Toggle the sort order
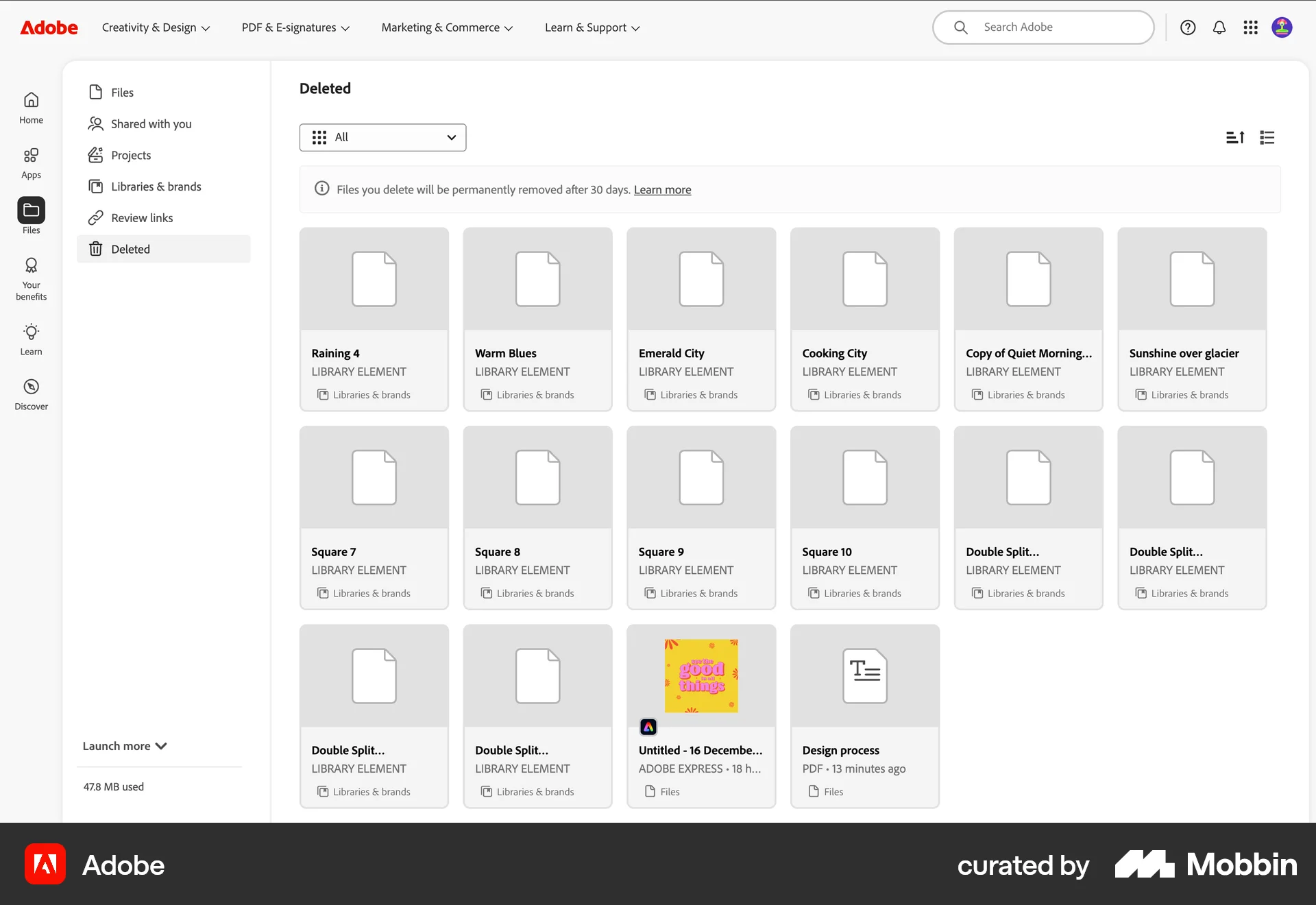This screenshot has height=905, width=1316. [1235, 137]
